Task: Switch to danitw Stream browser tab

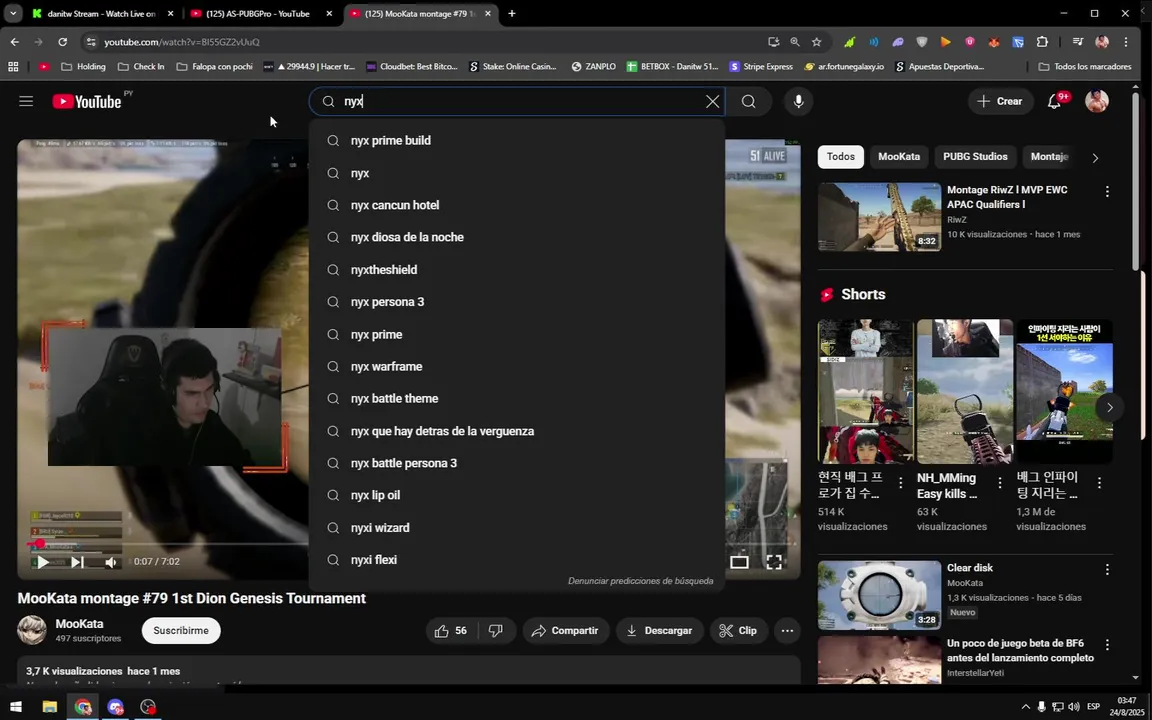Action: (x=101, y=13)
